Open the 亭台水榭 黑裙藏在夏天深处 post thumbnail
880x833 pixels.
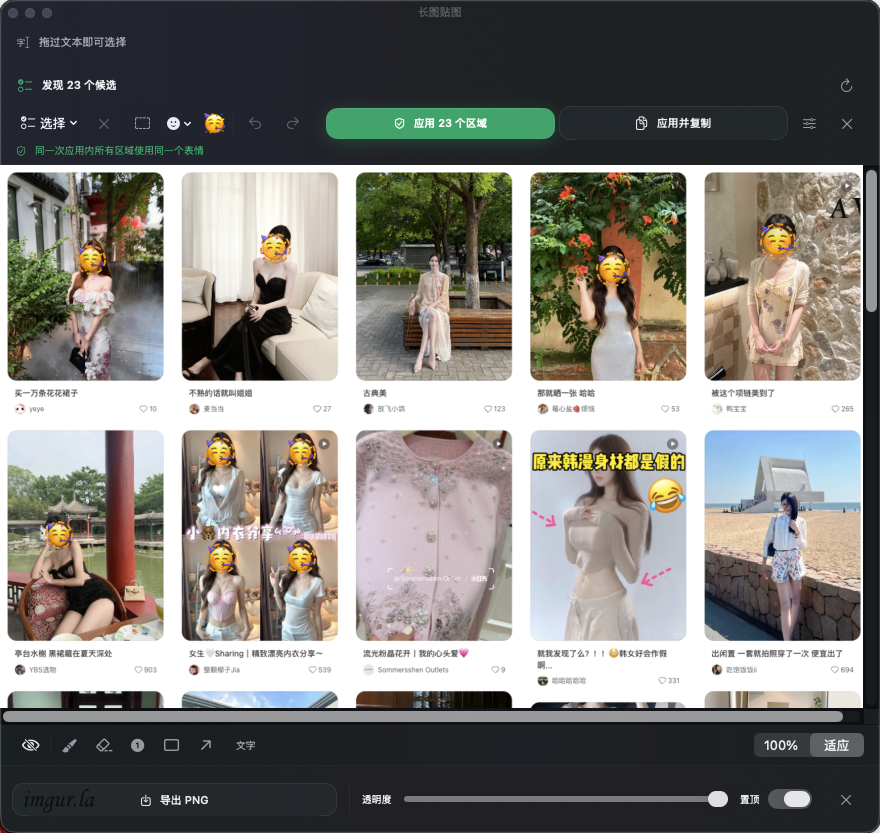pyautogui.click(x=85, y=536)
